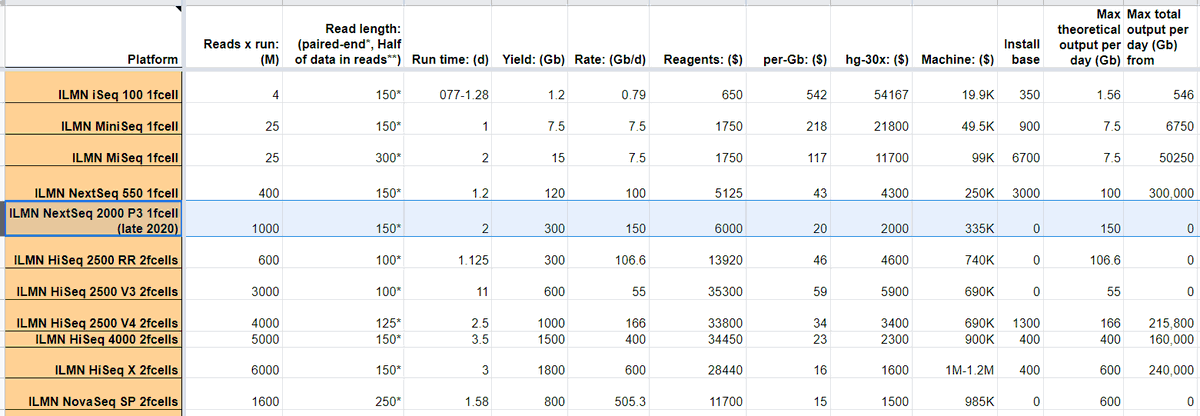Click the '300,000' max total output cell

tap(1162, 184)
